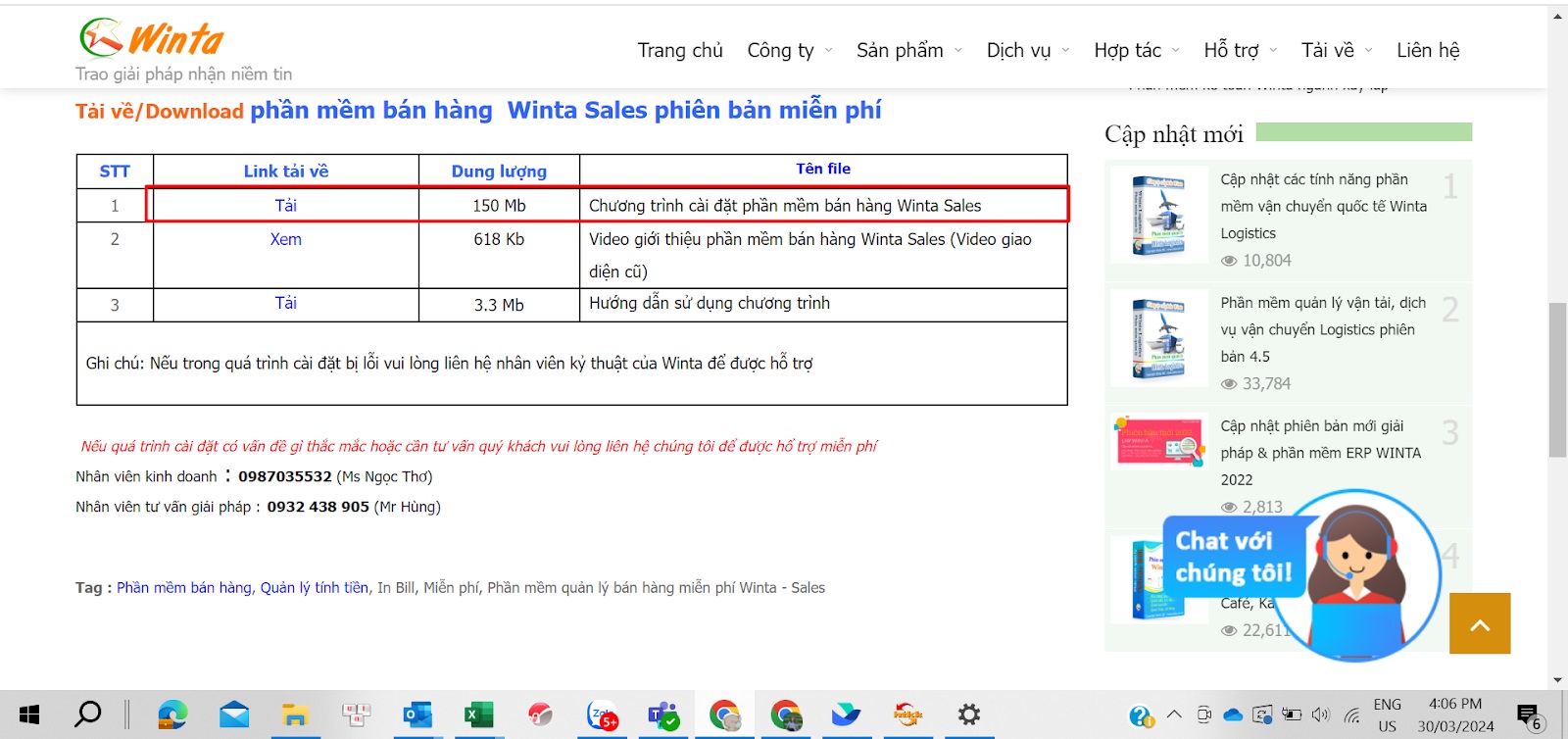Open the Windows Start menu

pos(29,714)
